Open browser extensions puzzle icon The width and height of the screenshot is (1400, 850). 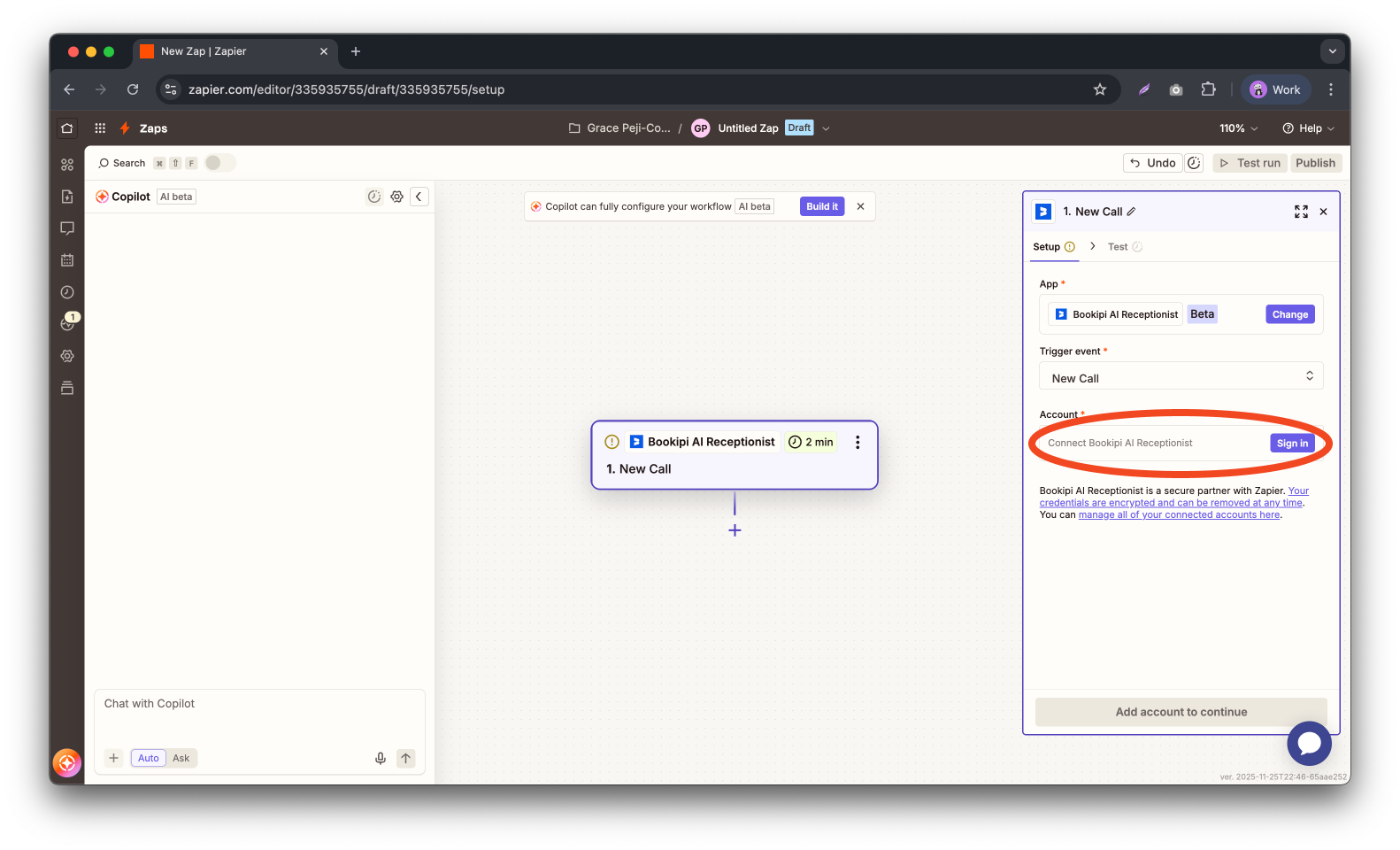(x=1208, y=89)
